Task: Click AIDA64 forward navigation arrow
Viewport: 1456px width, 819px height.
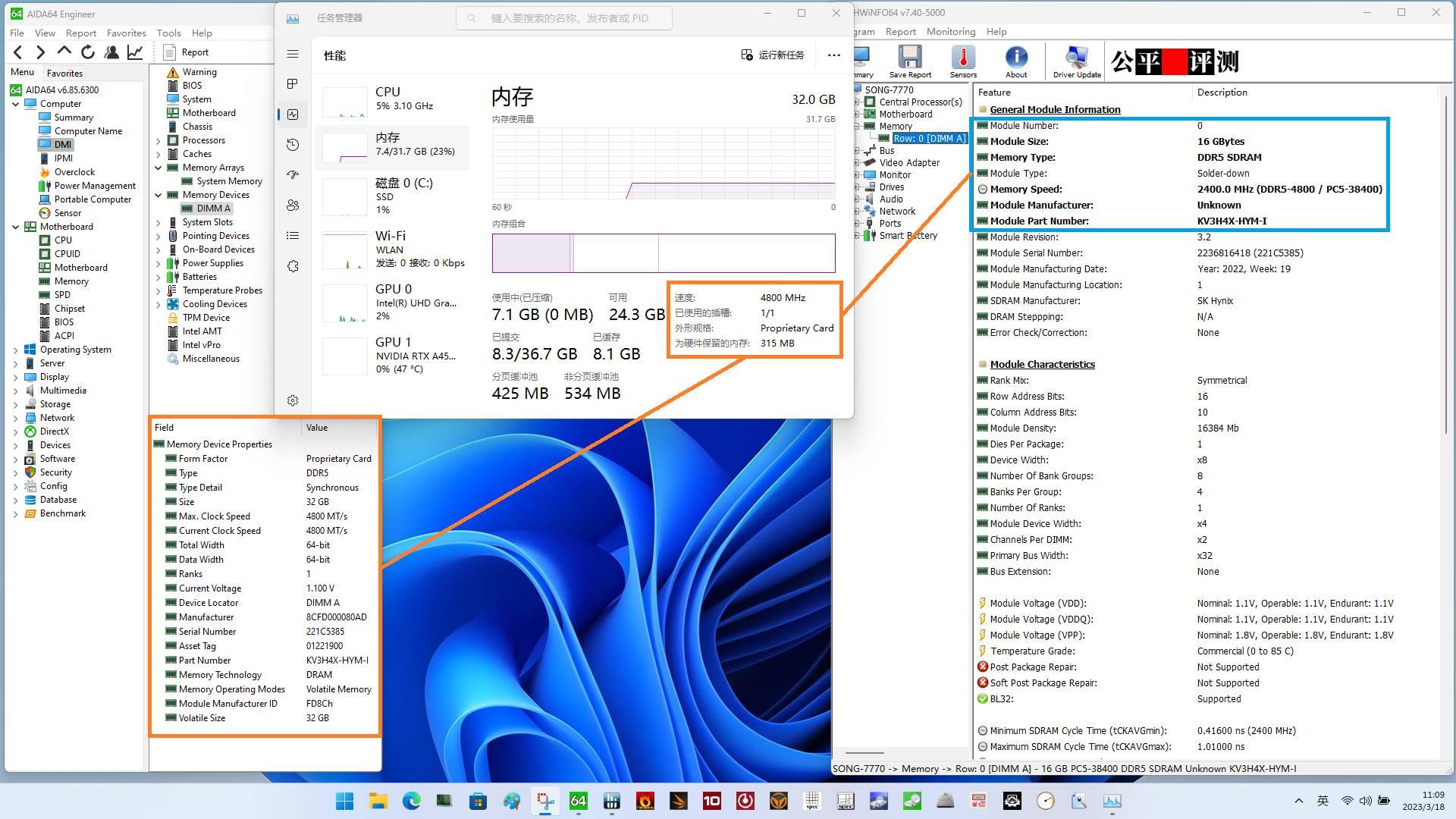Action: [41, 52]
